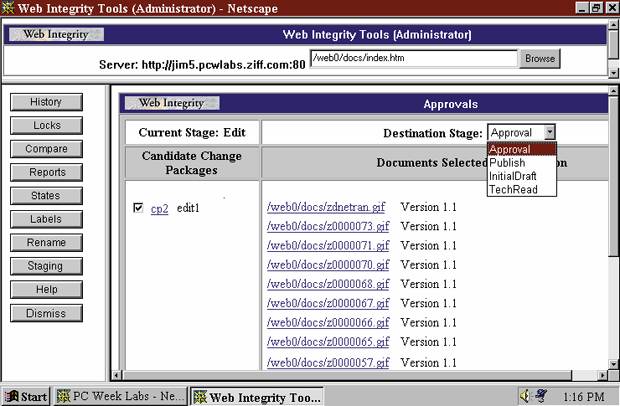
Task: Click the horizontal scrollbar thumb
Action: 347,375
